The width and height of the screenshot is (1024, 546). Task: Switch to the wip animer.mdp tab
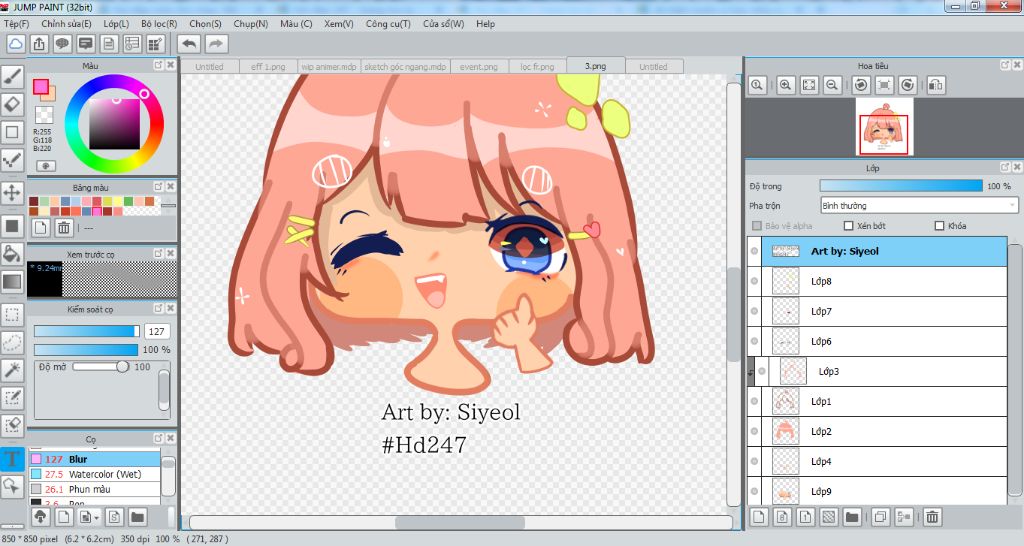tap(328, 67)
